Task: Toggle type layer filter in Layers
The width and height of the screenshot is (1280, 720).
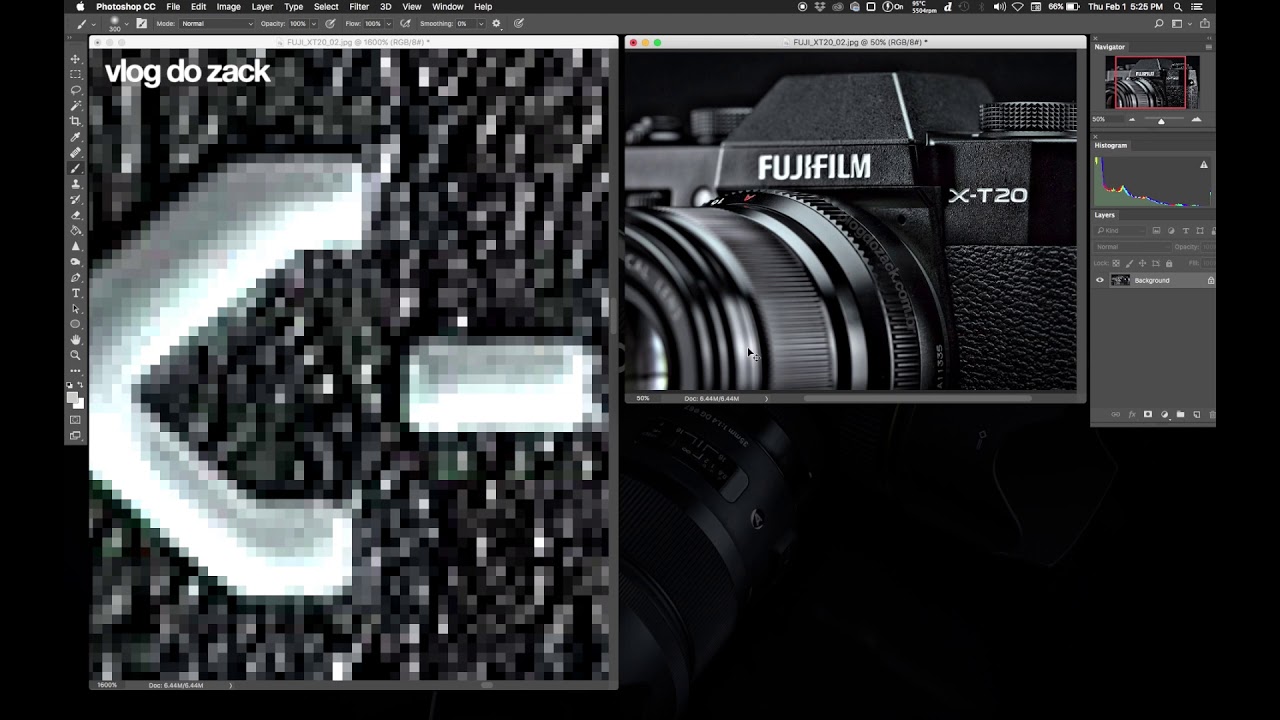Action: (1186, 230)
